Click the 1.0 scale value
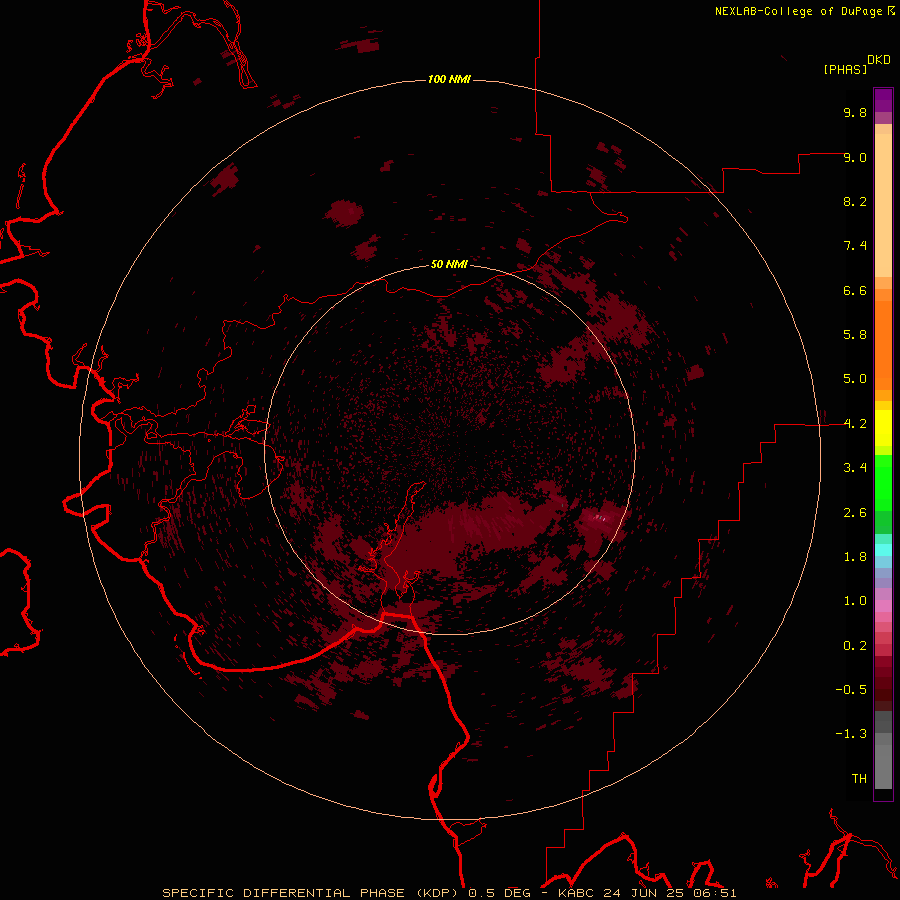The image size is (900, 900). pyautogui.click(x=855, y=601)
